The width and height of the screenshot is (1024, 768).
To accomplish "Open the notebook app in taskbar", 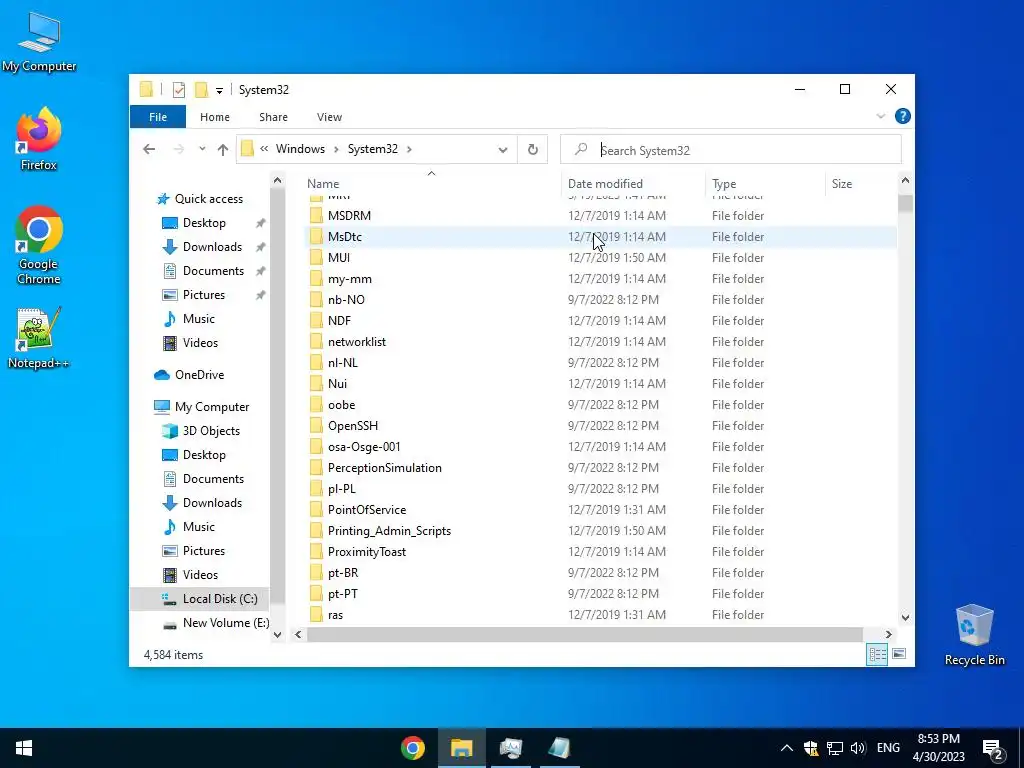I will (560, 748).
